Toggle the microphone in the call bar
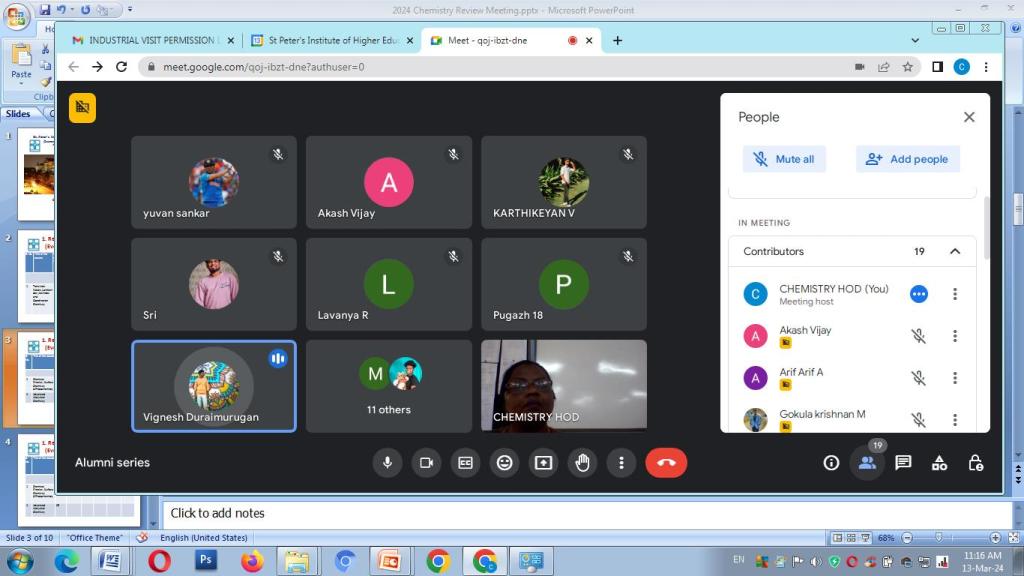The image size is (1024, 576). [387, 462]
